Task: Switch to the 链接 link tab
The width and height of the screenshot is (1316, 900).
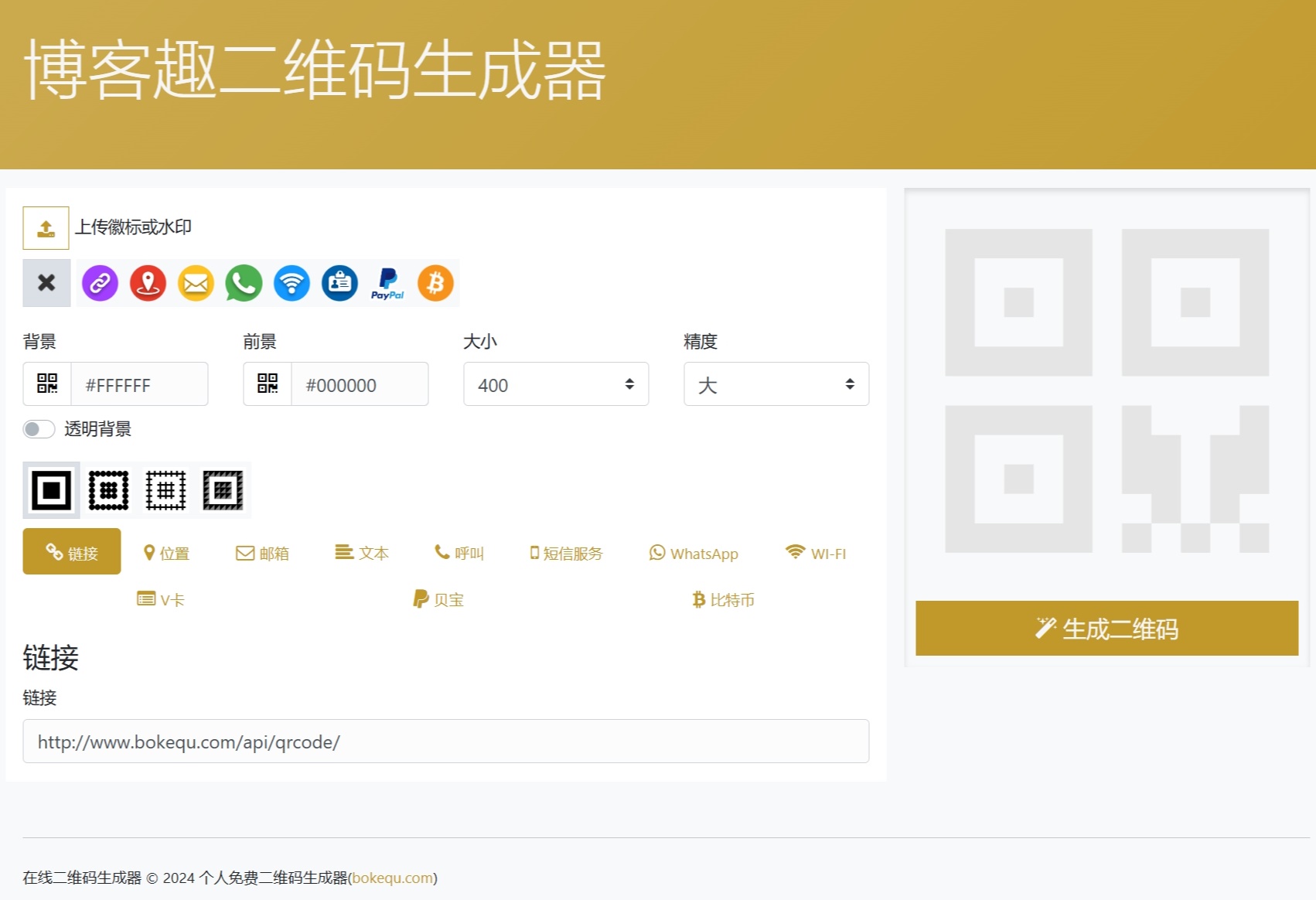Action: point(72,552)
